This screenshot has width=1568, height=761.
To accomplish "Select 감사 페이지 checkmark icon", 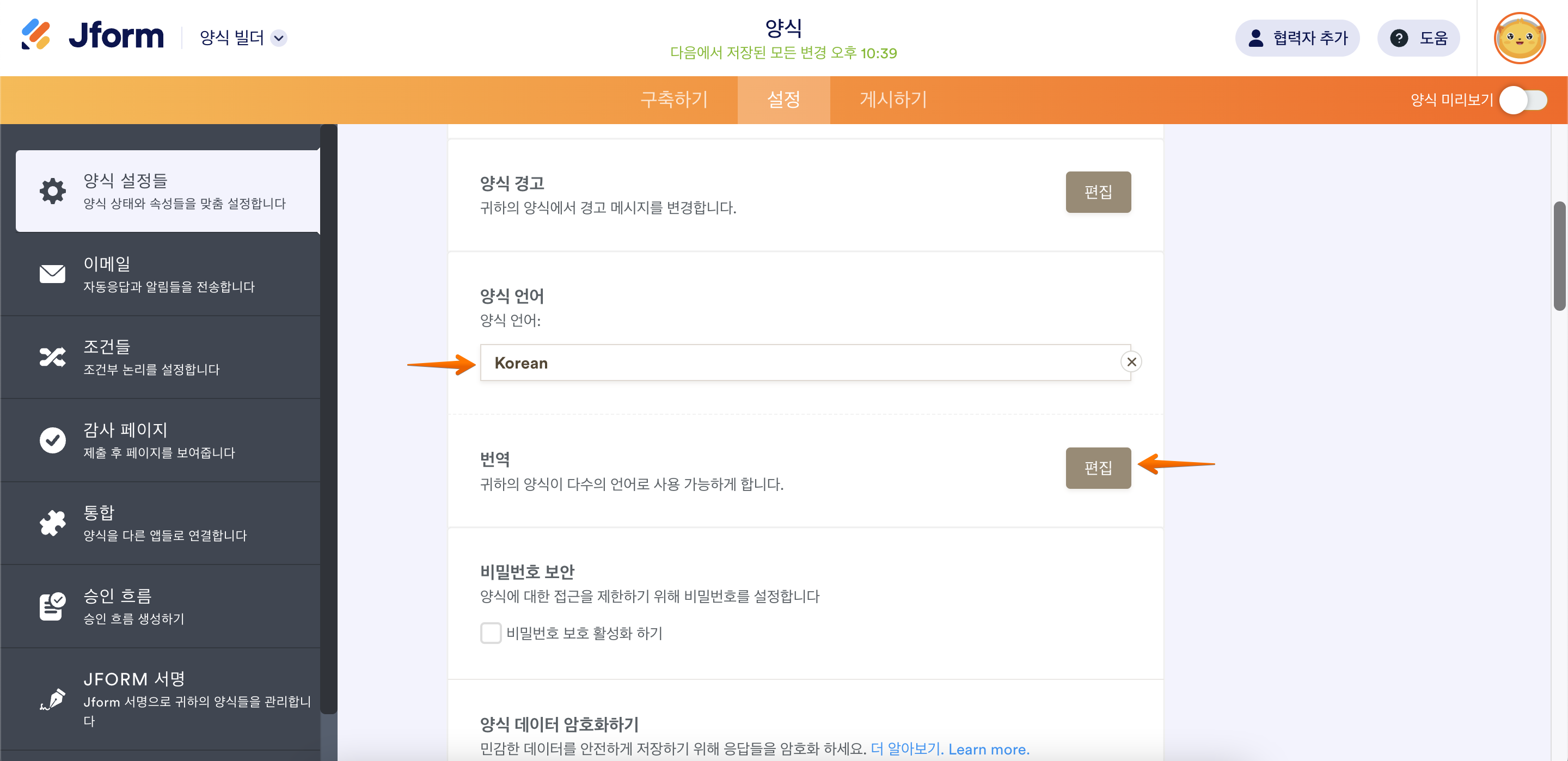I will pyautogui.click(x=53, y=440).
